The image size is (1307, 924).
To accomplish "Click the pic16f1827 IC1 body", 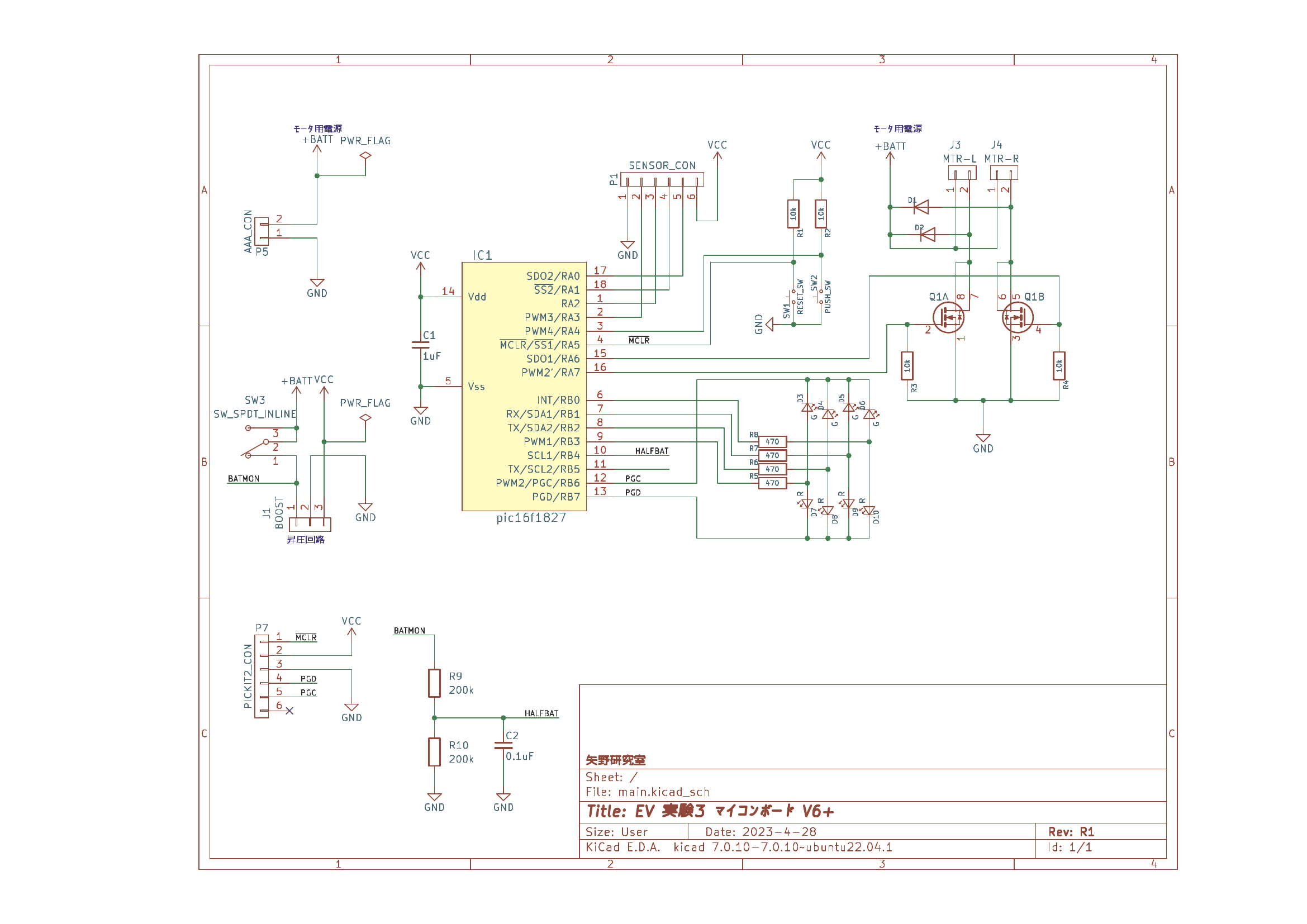I will (524, 387).
